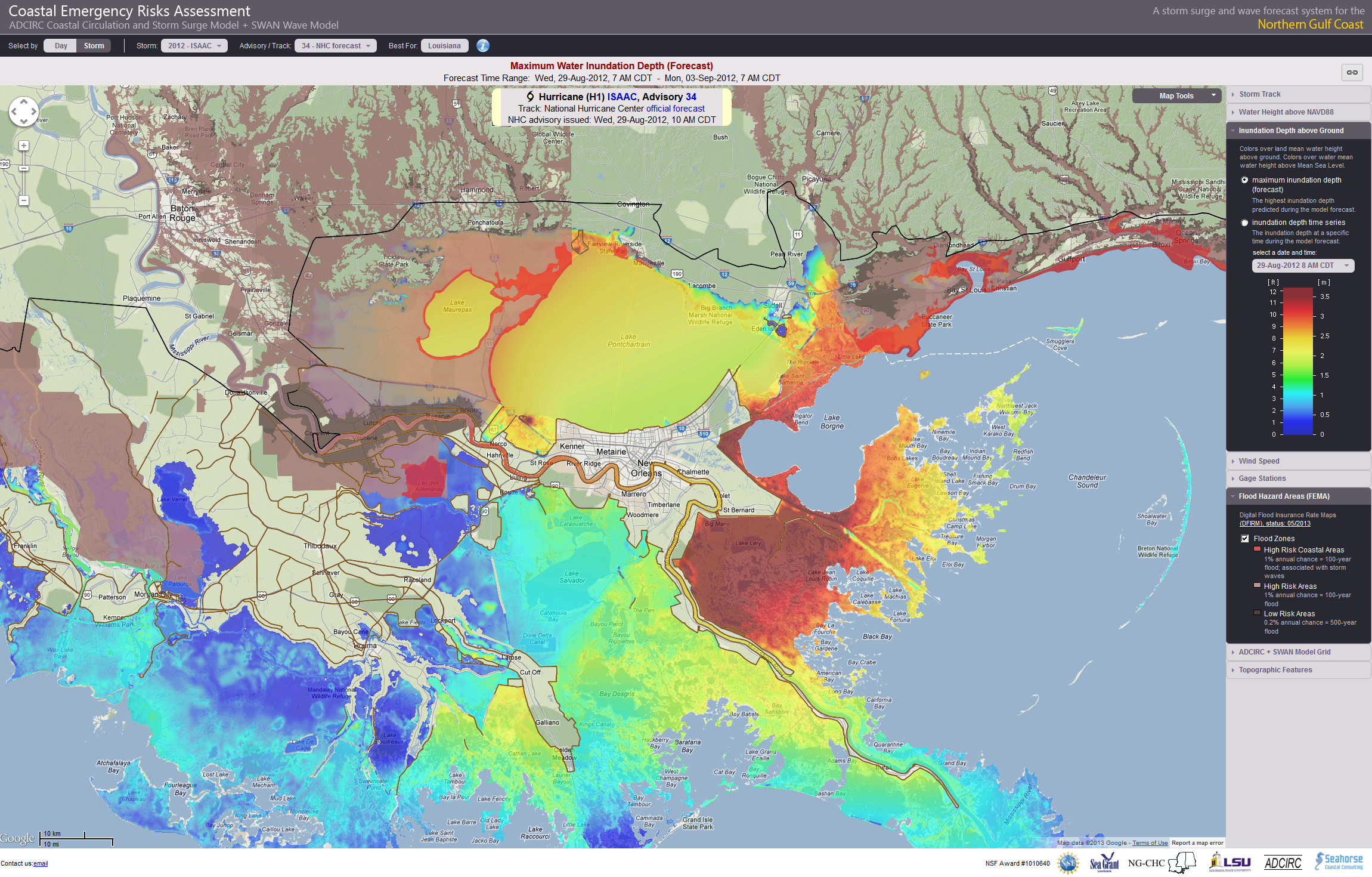
Task: Click the official forecast link
Action: 675,109
